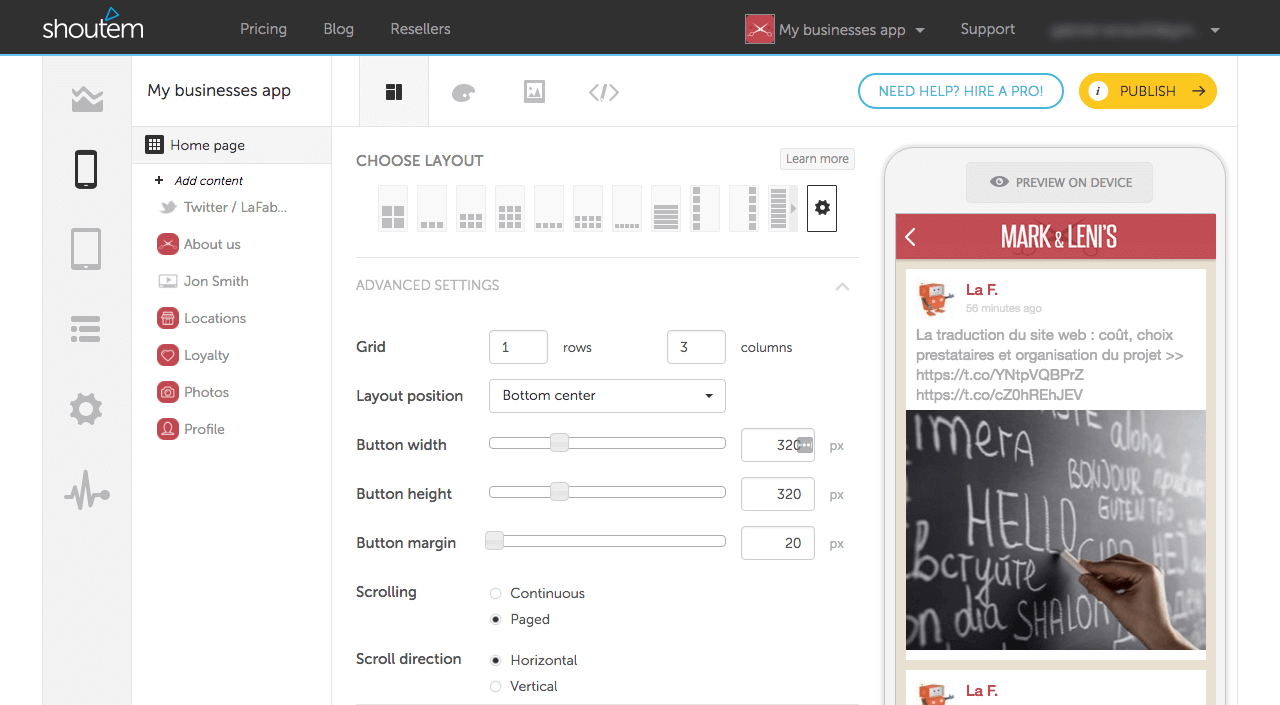Viewport: 1280px width, 705px height.
Task: Open the analytics chart icon in sidebar
Action: pyautogui.click(x=87, y=99)
